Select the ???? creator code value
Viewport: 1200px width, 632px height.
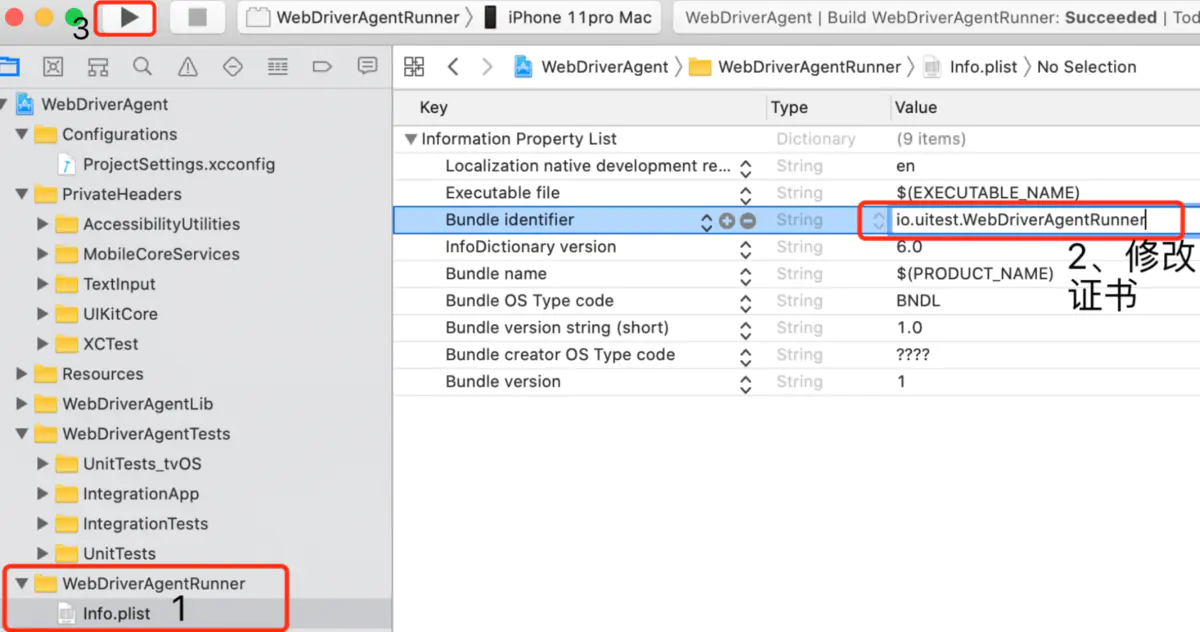coord(913,355)
